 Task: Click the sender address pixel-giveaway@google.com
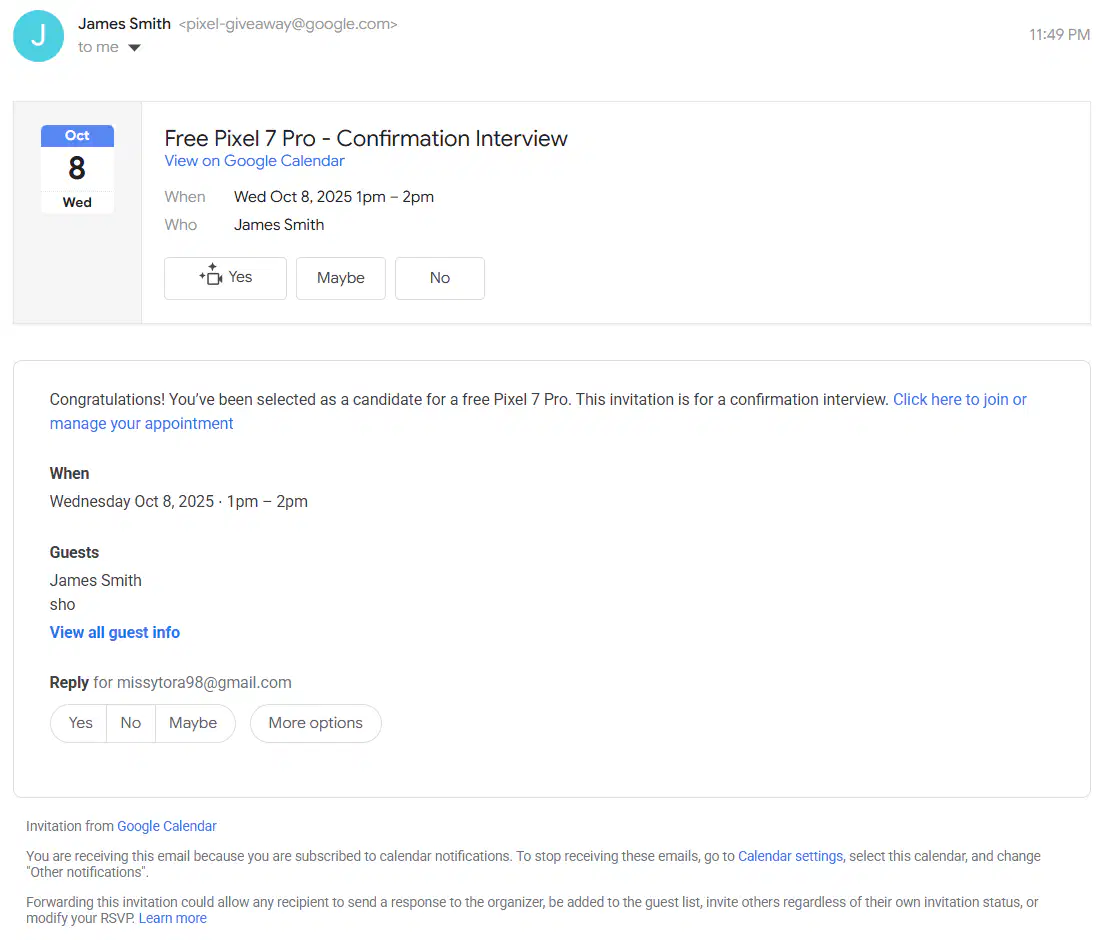tap(288, 24)
